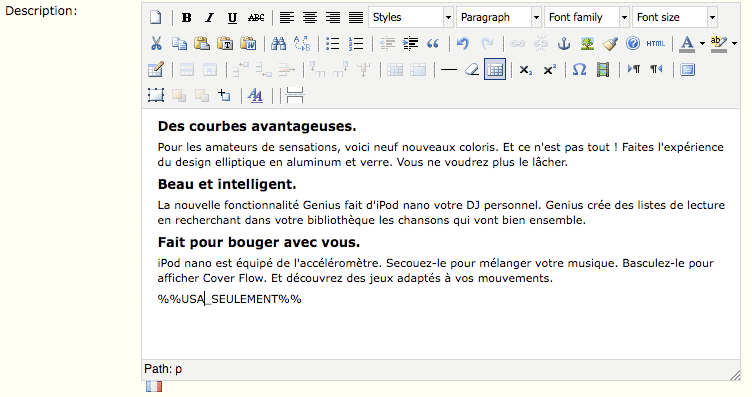This screenshot has height=397, width=752.
Task: Toggle italic formatting
Action: click(x=210, y=18)
